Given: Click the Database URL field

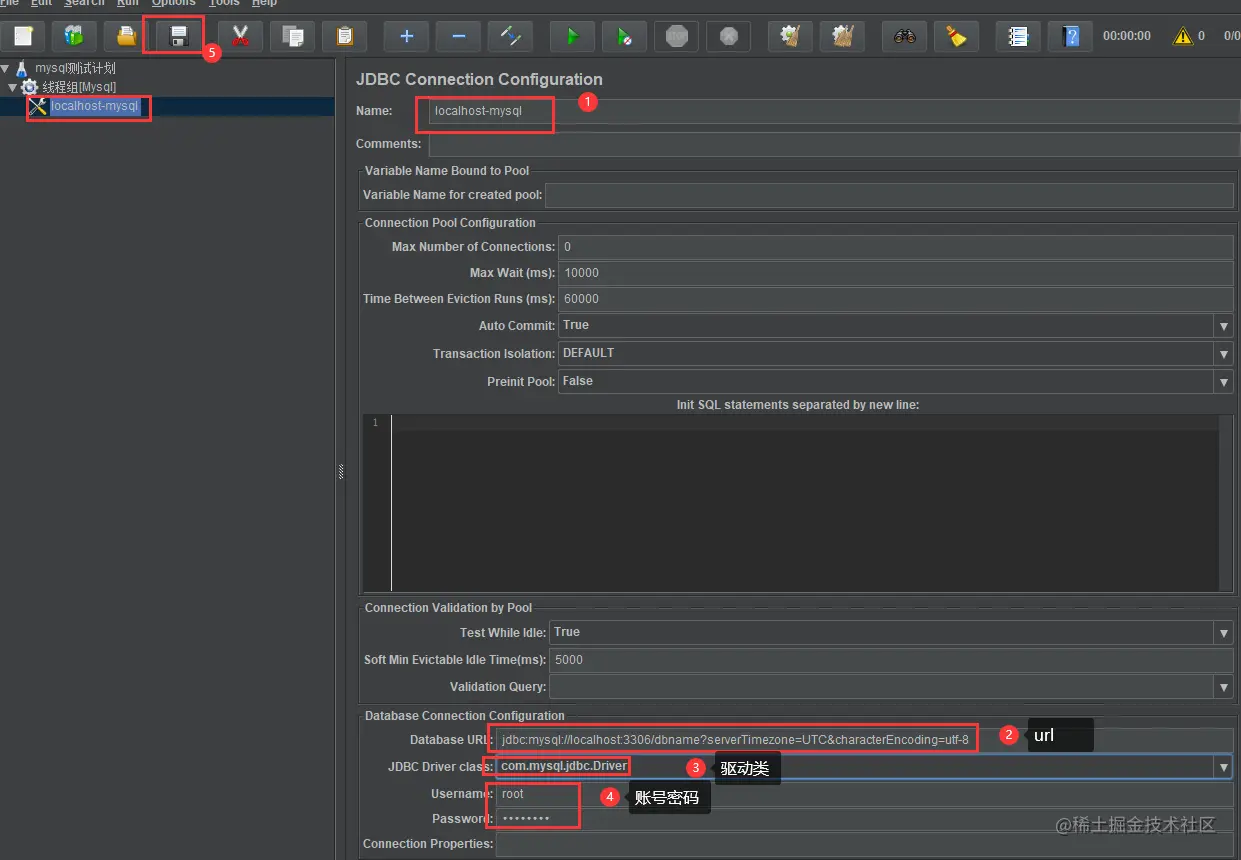Looking at the screenshot, I should (x=865, y=740).
